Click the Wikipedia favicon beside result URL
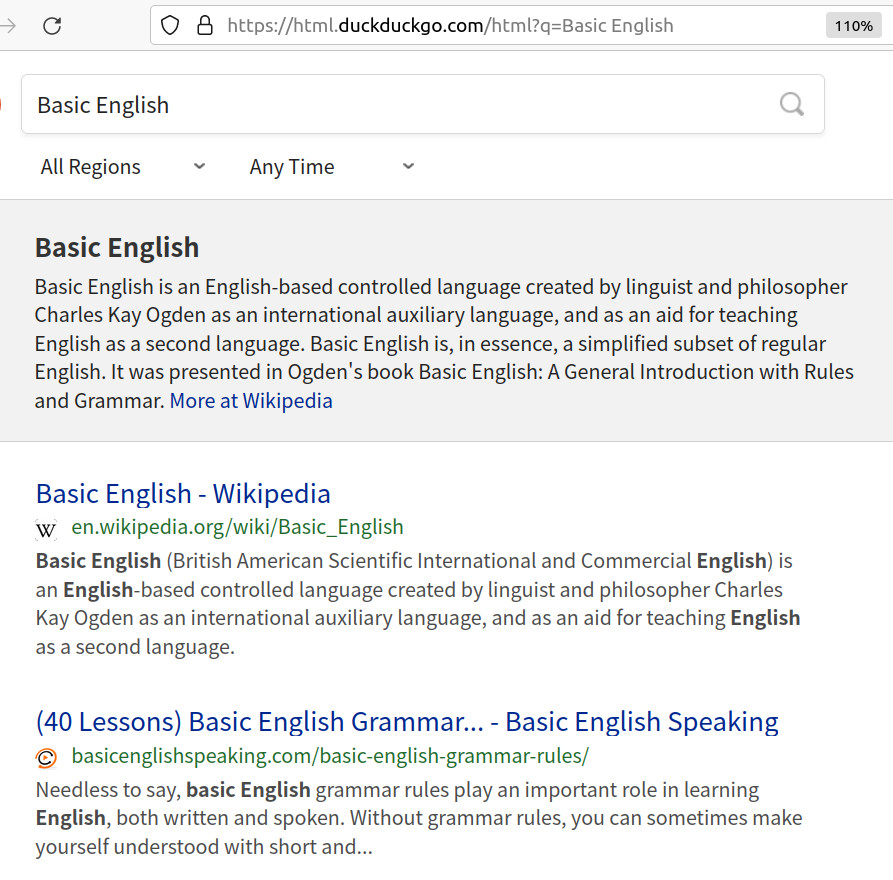893x880 pixels. 47,529
